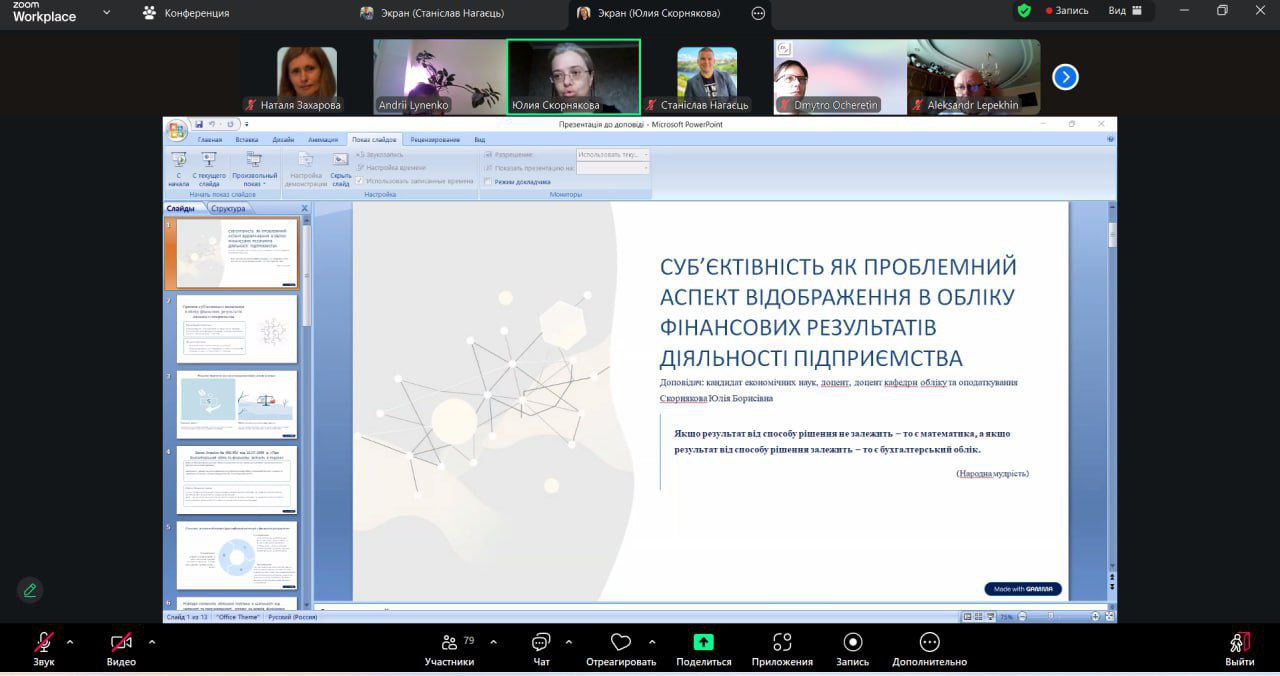
Task: Open the Приложения apps icon
Action: (782, 642)
